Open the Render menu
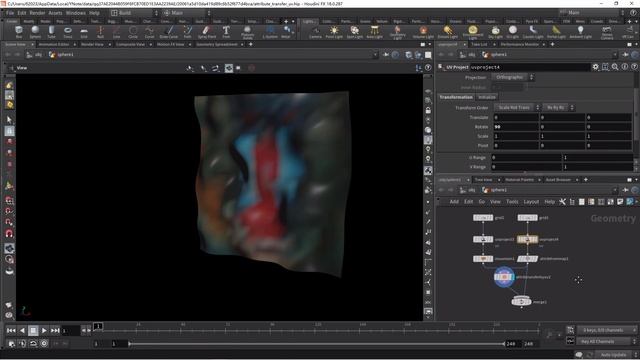This screenshot has height=360, width=640. (x=37, y=13)
